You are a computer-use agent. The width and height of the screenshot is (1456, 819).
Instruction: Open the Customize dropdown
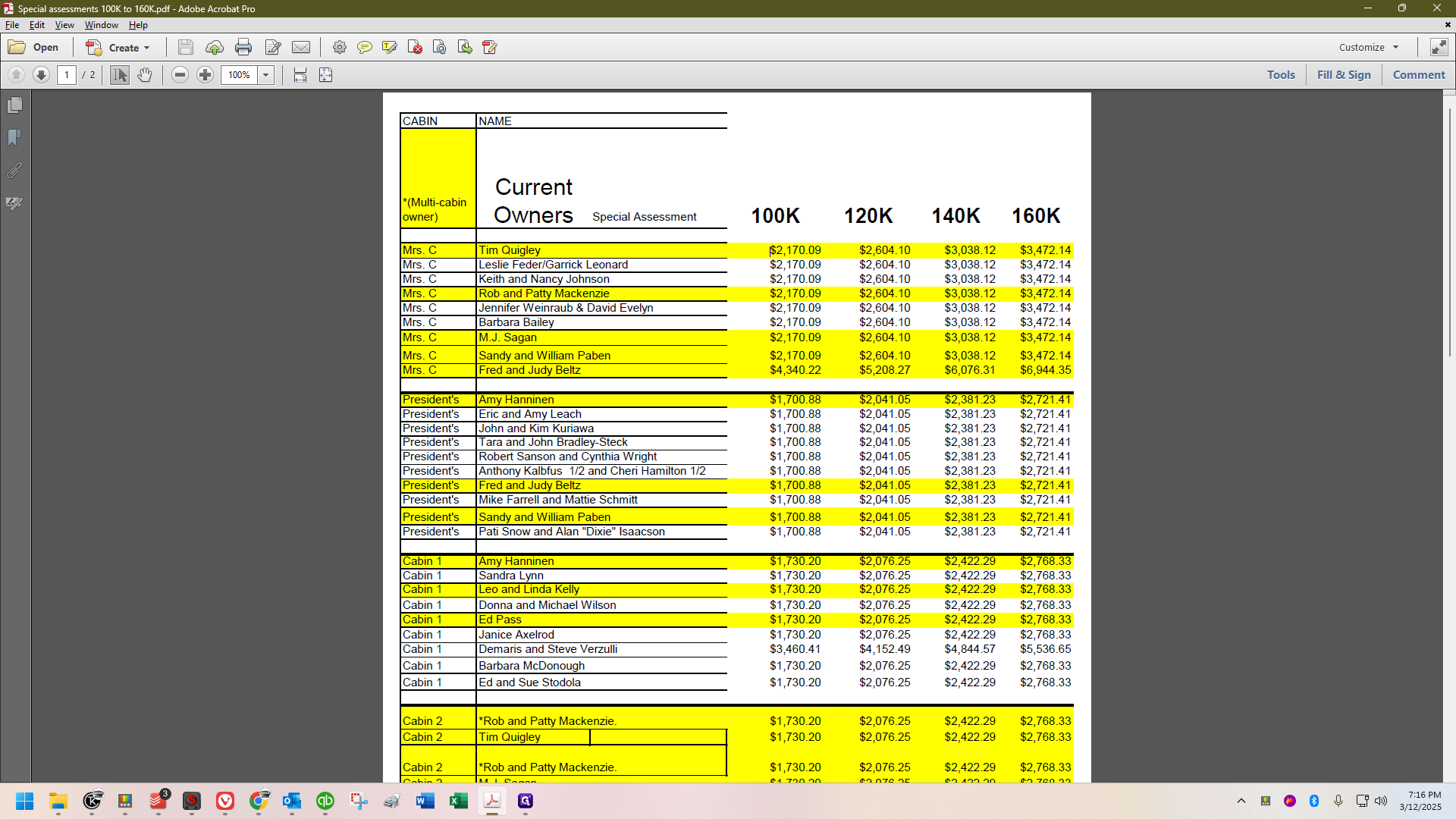tap(1369, 47)
